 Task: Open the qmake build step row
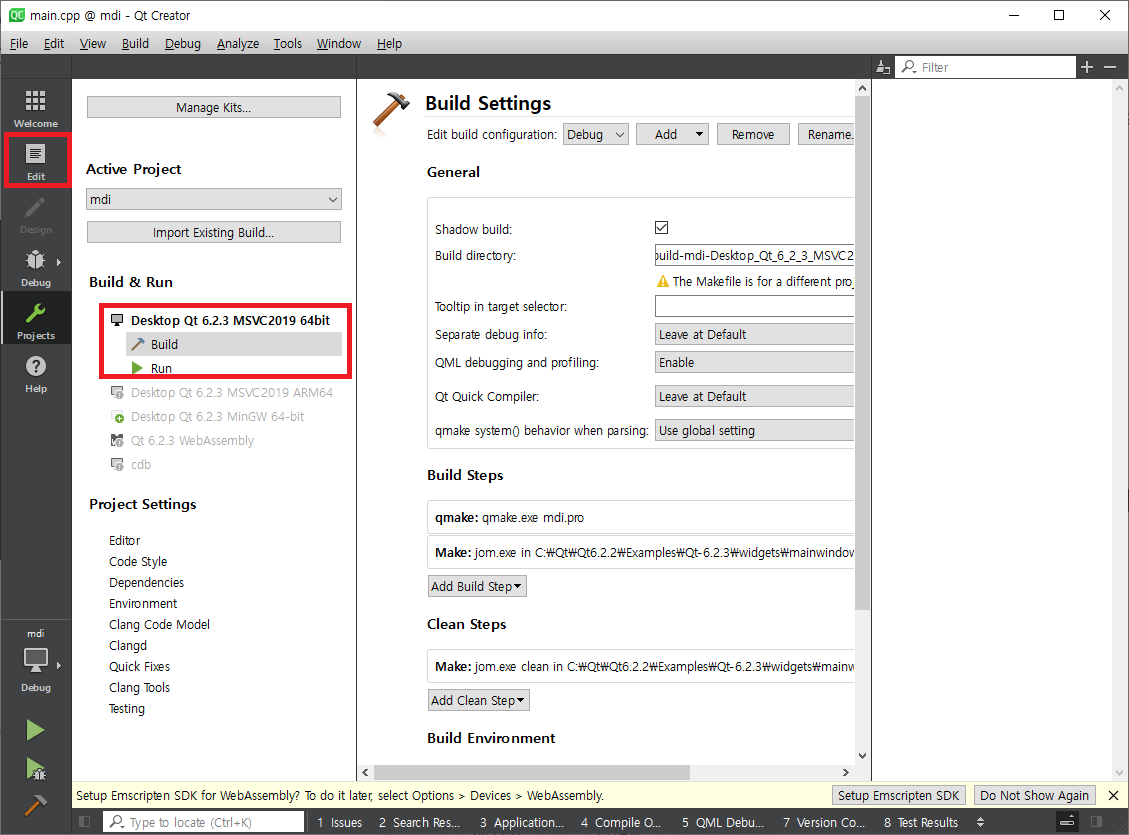[x=641, y=518]
